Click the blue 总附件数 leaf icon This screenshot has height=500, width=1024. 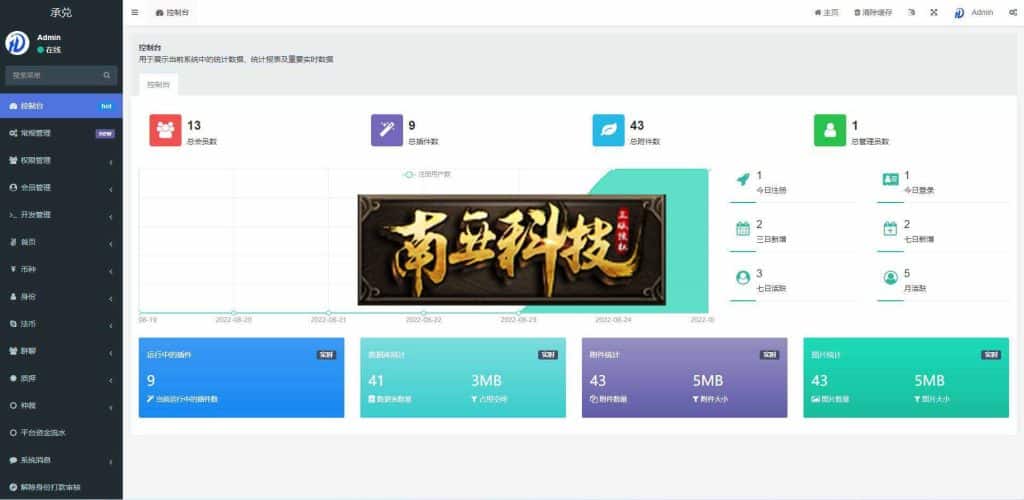[609, 131]
